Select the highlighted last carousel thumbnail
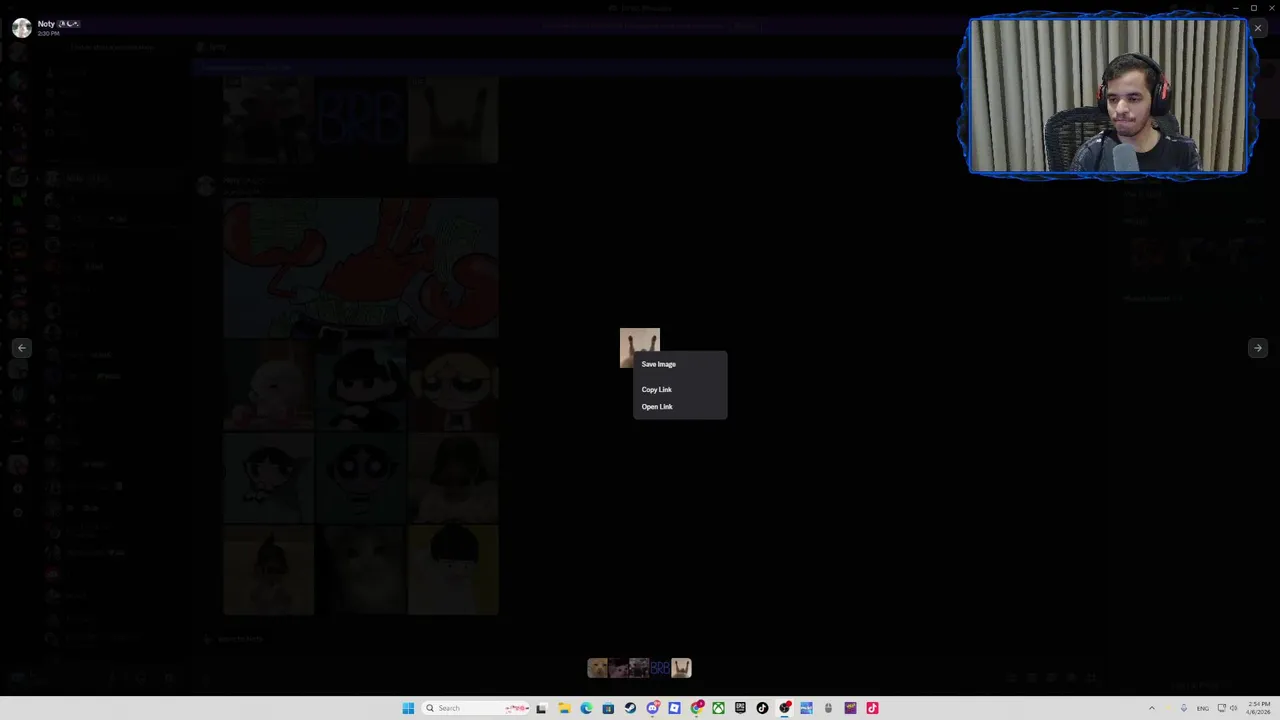Image resolution: width=1280 pixels, height=720 pixels. click(681, 668)
